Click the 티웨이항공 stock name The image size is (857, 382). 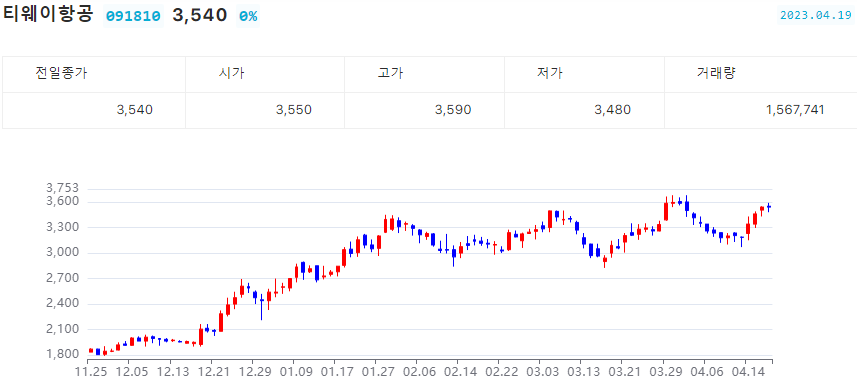48,15
